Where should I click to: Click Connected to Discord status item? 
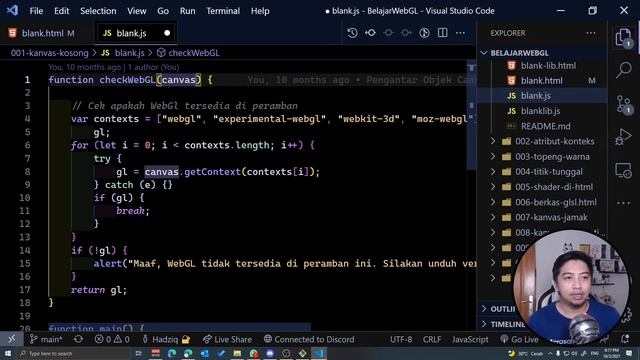(x=309, y=339)
